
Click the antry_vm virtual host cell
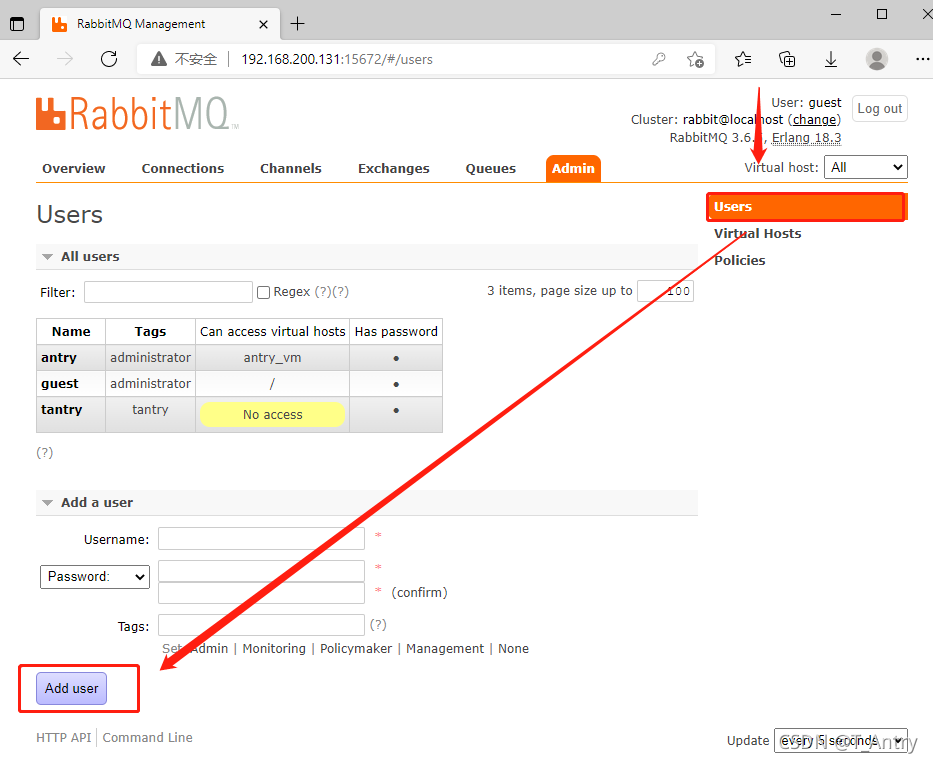pyautogui.click(x=273, y=358)
